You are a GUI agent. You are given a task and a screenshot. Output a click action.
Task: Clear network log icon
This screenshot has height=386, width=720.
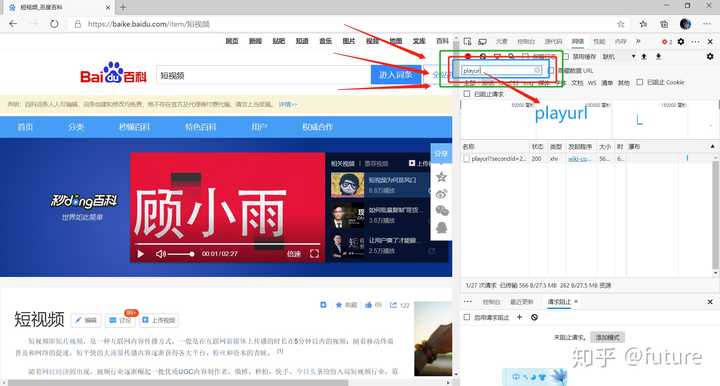(x=483, y=56)
